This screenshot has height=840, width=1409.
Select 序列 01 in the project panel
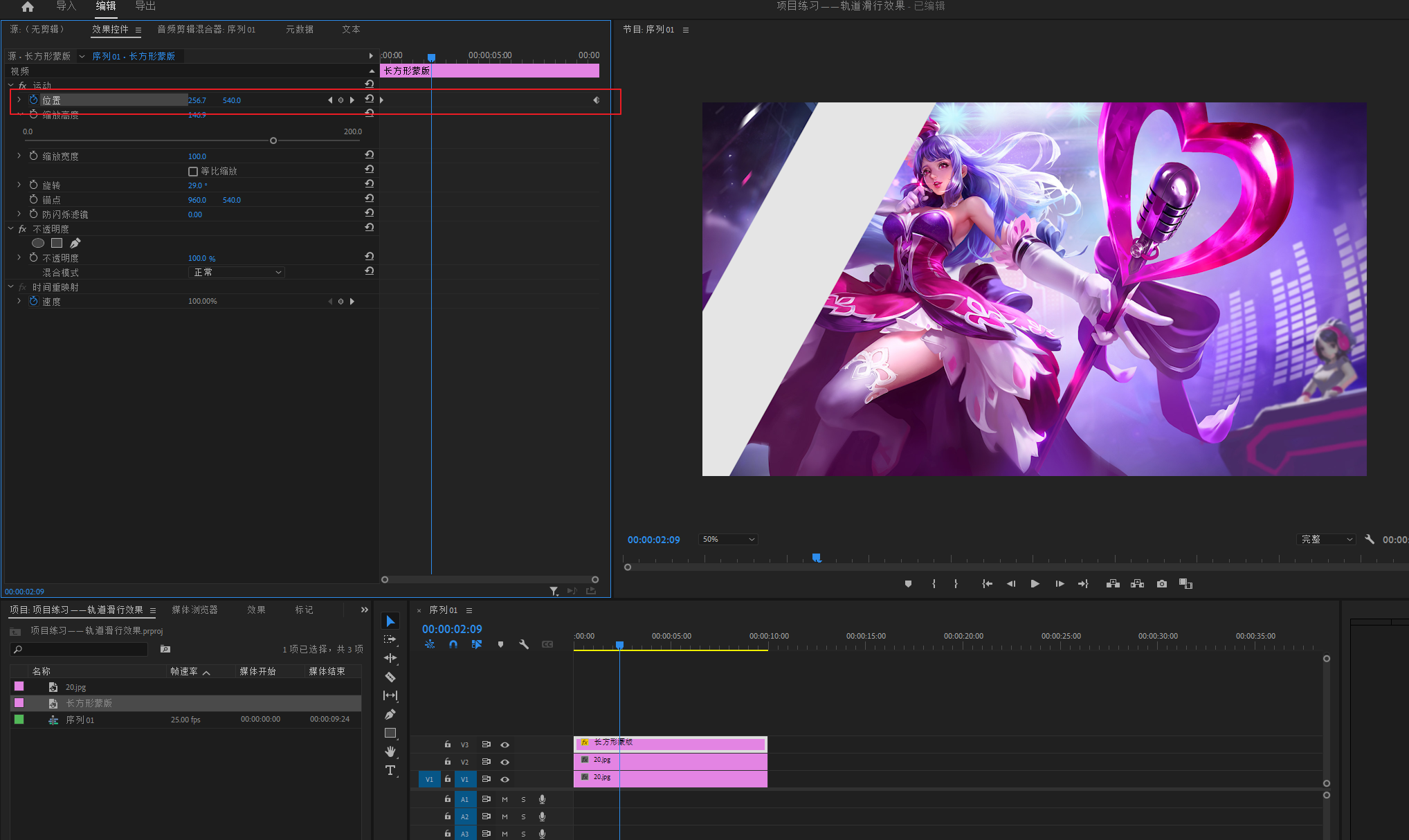[80, 720]
